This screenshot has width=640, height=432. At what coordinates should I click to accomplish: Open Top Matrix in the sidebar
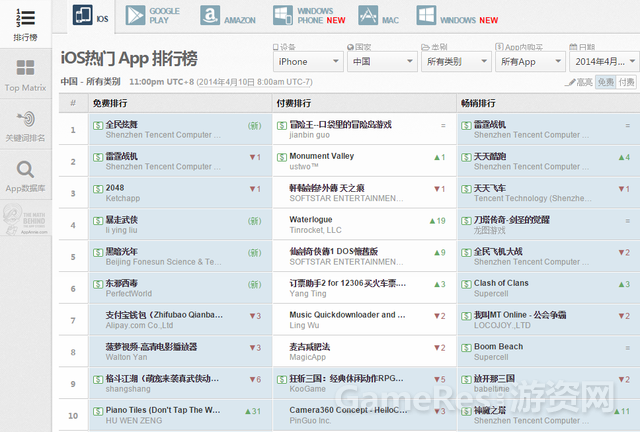25,75
